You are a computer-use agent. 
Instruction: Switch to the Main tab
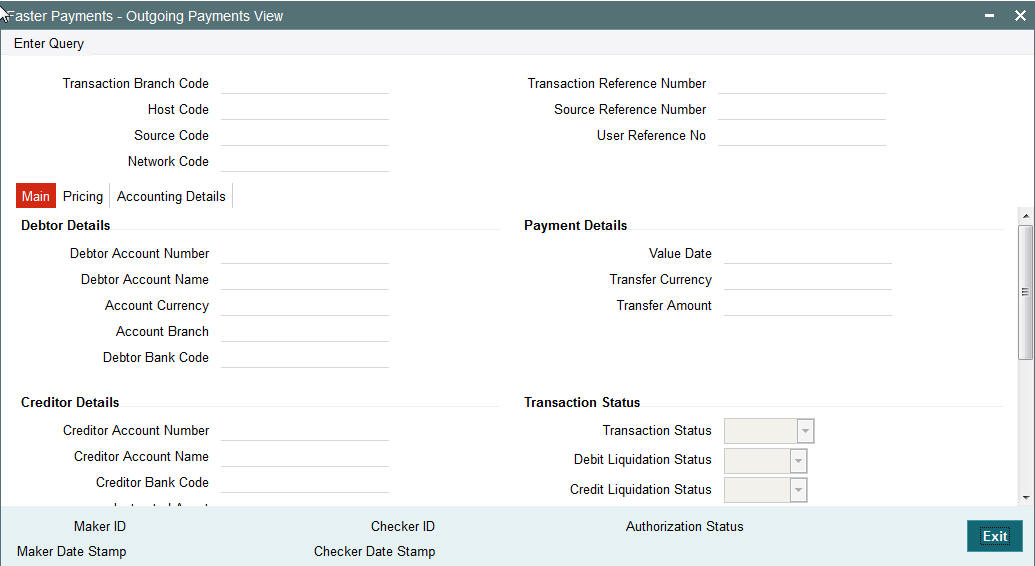[x=36, y=196]
